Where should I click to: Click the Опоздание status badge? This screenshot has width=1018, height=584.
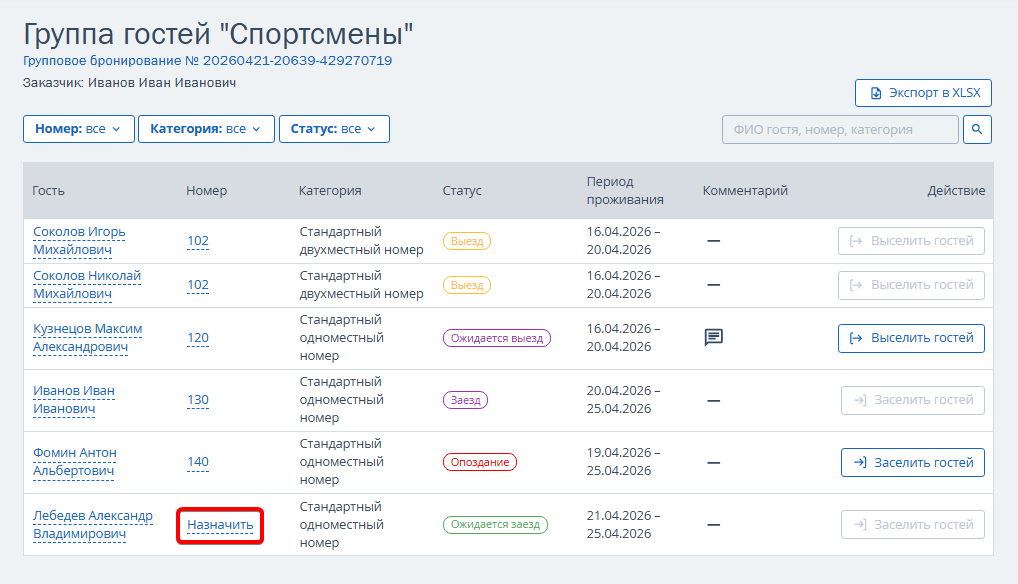pyautogui.click(x=480, y=462)
